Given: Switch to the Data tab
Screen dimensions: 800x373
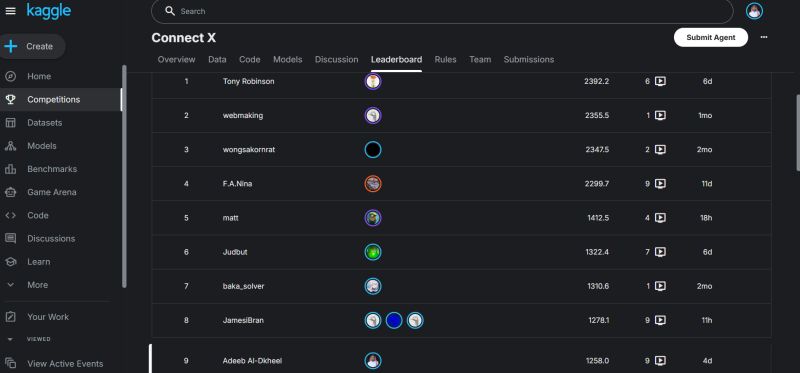Looking at the screenshot, I should tap(217, 60).
